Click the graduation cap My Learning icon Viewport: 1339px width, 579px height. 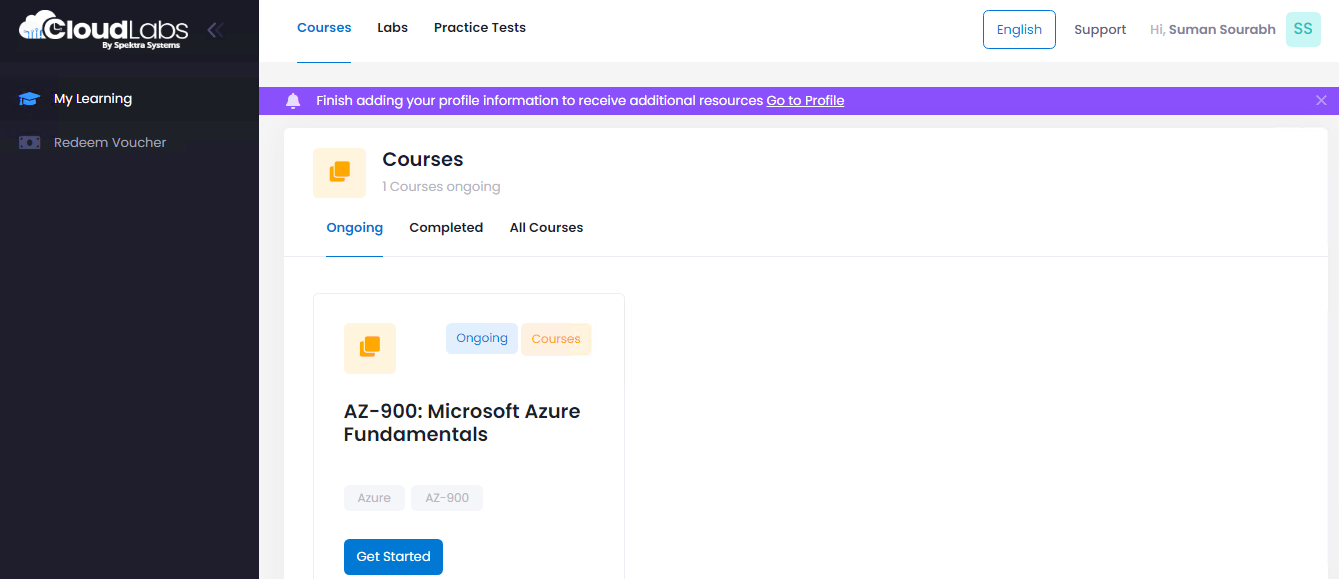29,99
